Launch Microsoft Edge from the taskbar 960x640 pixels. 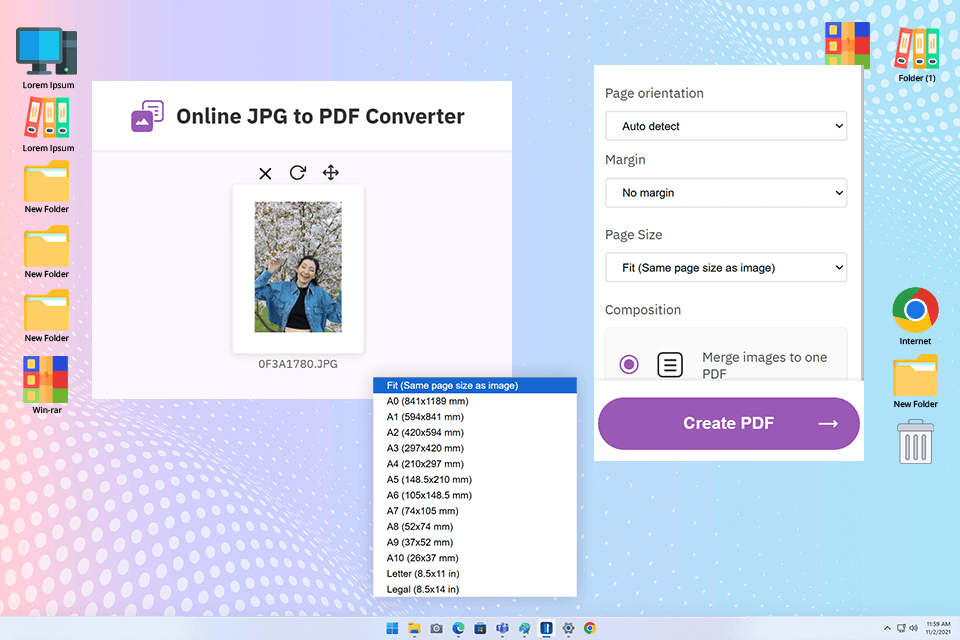(x=459, y=628)
